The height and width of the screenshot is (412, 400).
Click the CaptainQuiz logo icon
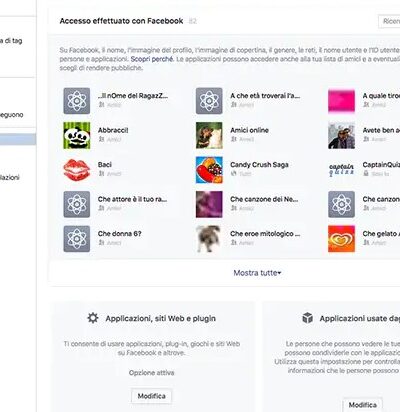click(x=341, y=170)
